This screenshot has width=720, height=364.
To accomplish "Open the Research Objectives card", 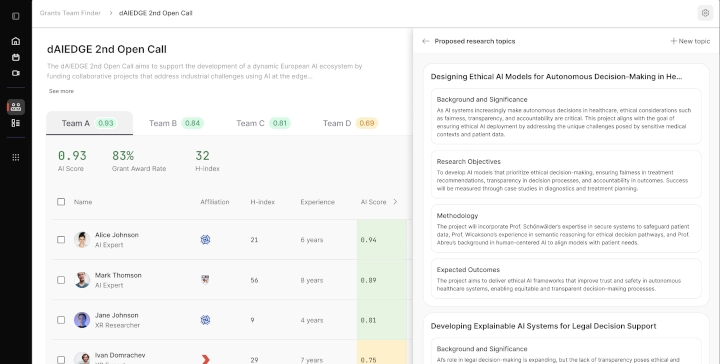I will pyautogui.click(x=566, y=175).
